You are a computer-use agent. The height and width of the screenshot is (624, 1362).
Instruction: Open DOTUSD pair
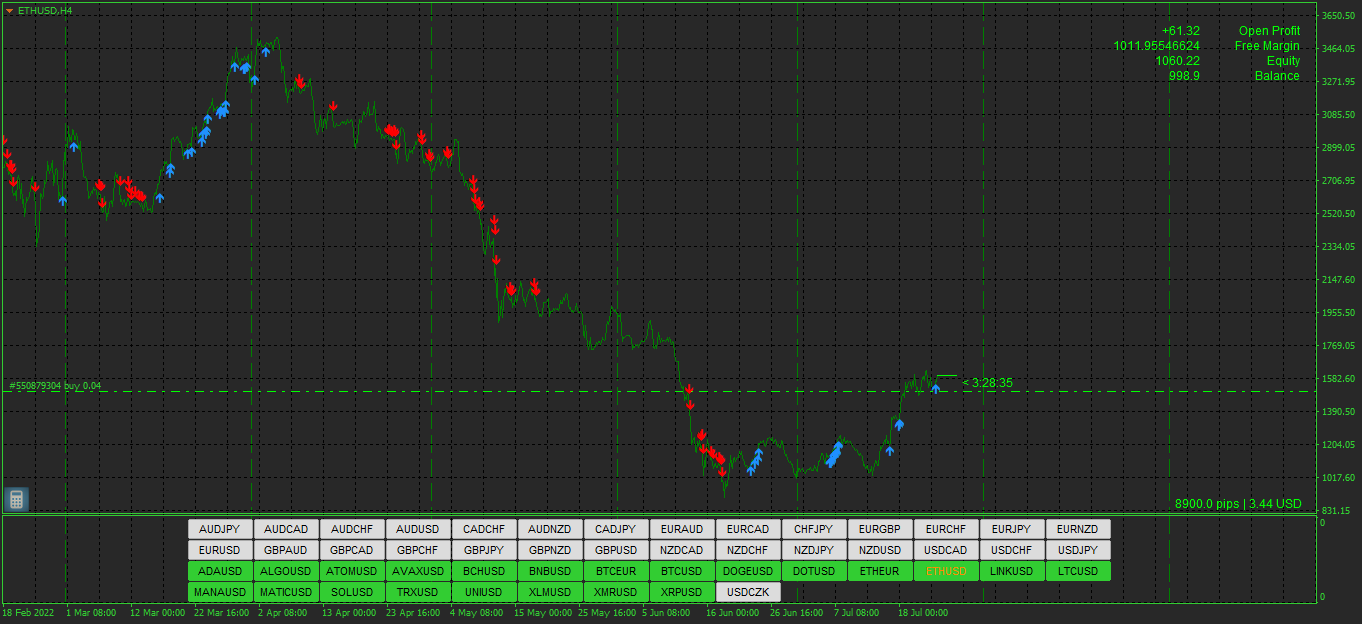(813, 571)
